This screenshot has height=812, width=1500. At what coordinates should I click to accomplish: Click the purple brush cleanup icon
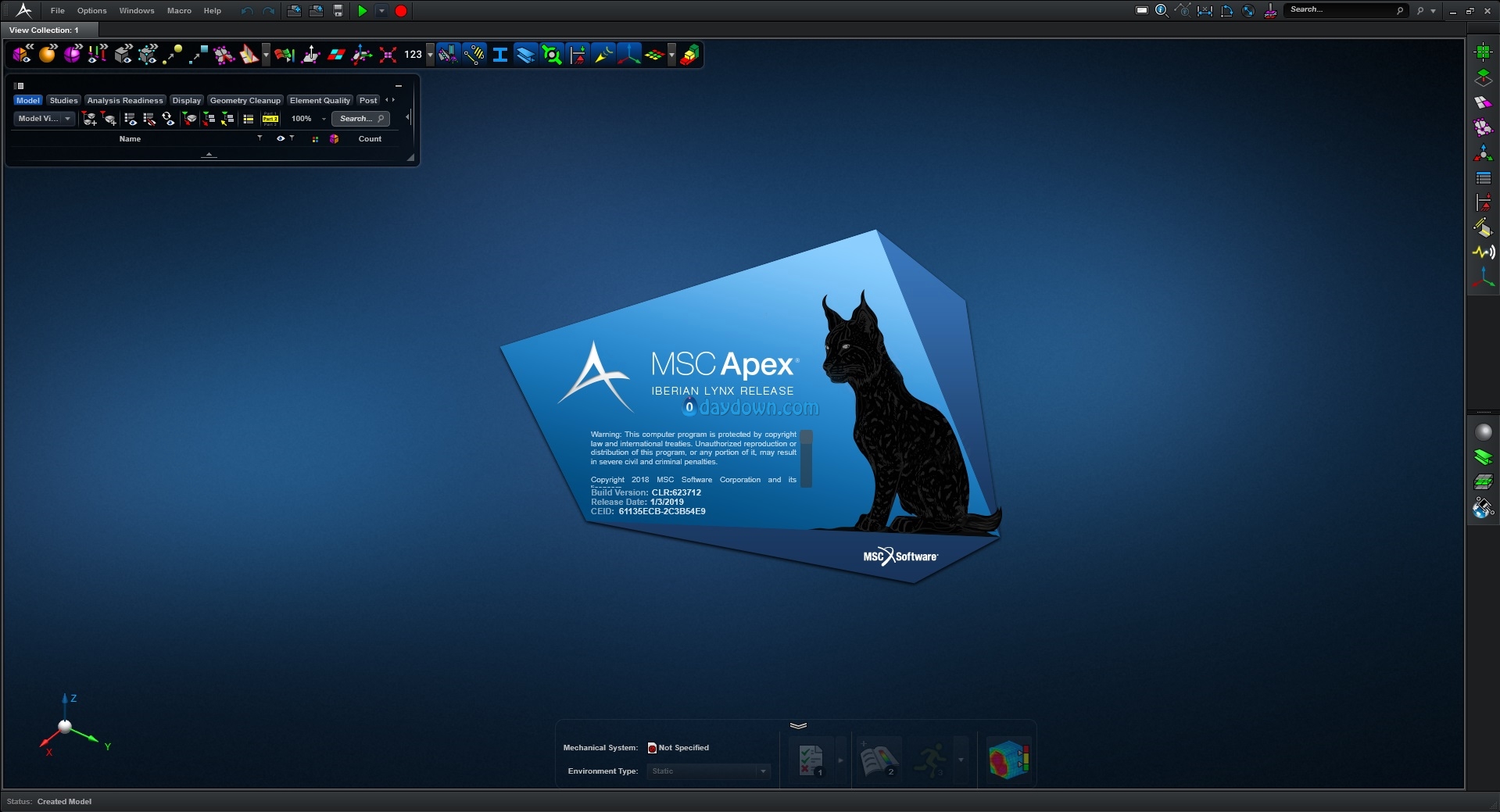click(x=1270, y=10)
